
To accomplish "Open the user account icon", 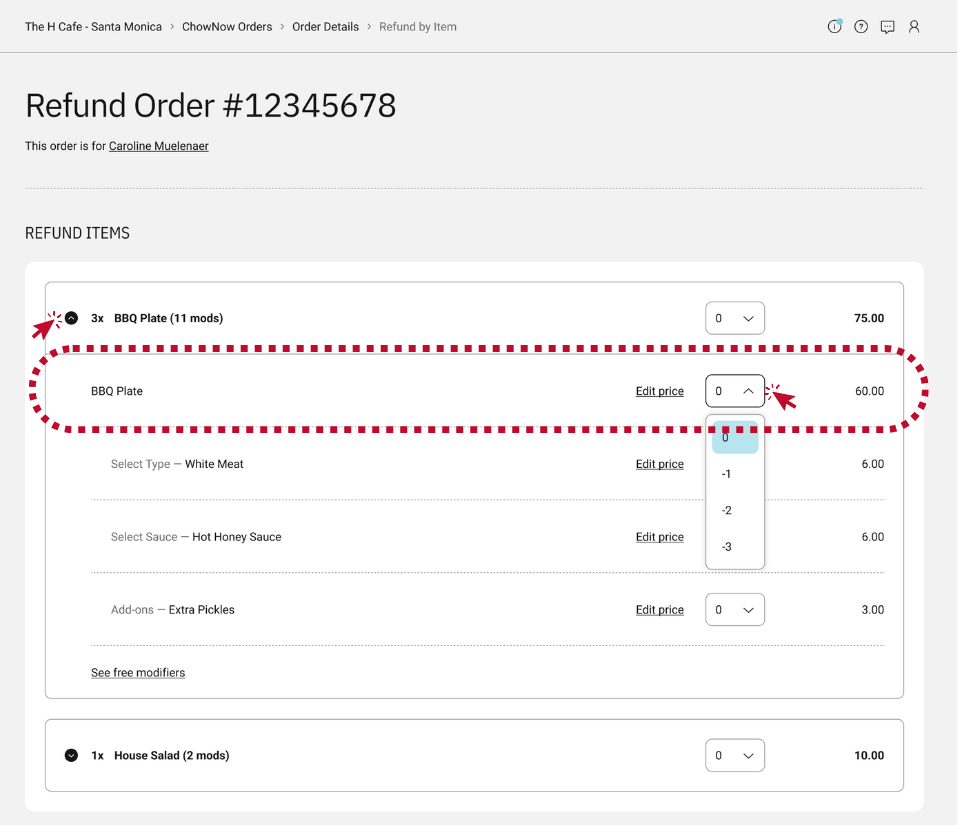I will (x=914, y=27).
